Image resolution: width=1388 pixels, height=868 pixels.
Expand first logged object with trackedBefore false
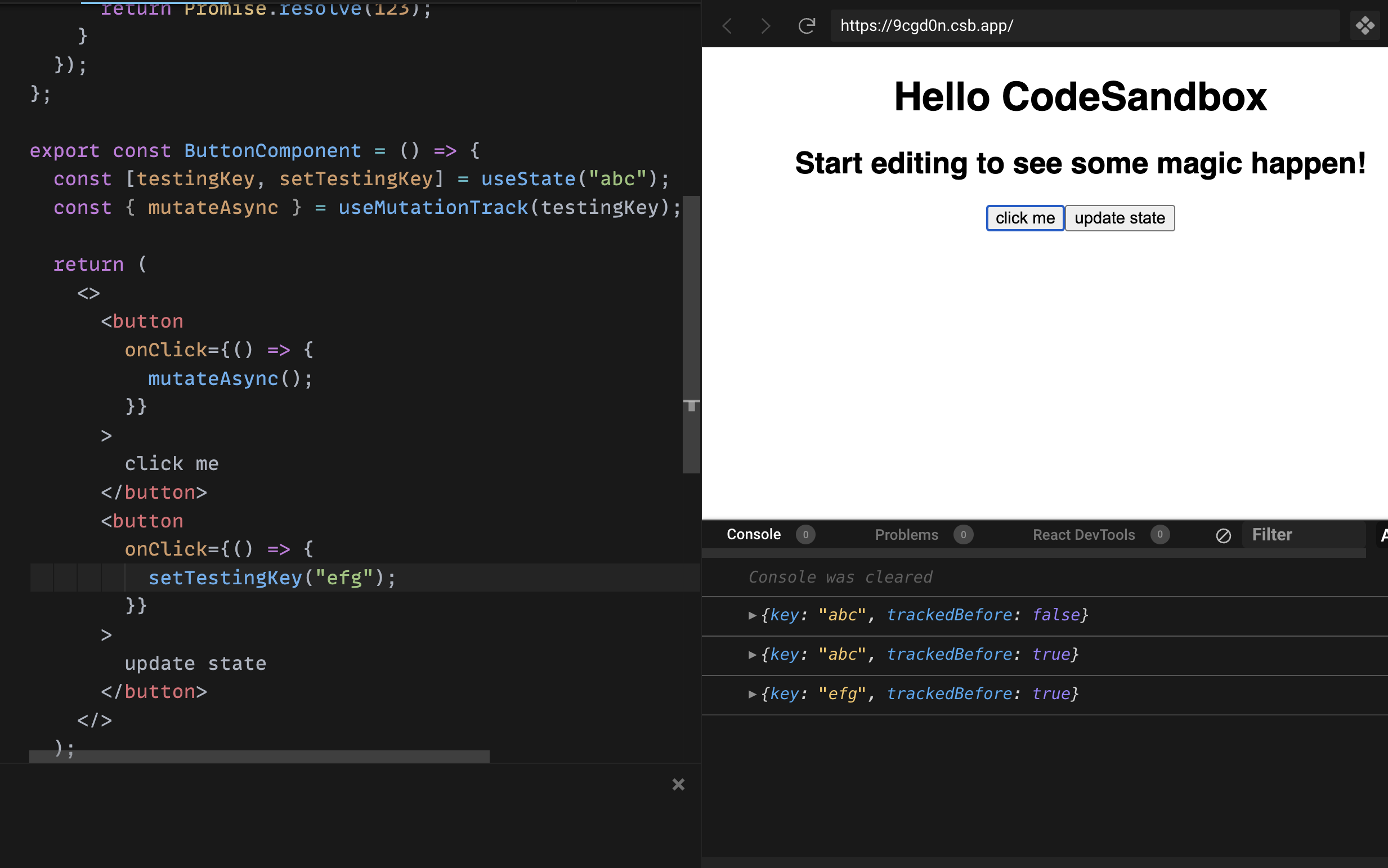coord(752,615)
